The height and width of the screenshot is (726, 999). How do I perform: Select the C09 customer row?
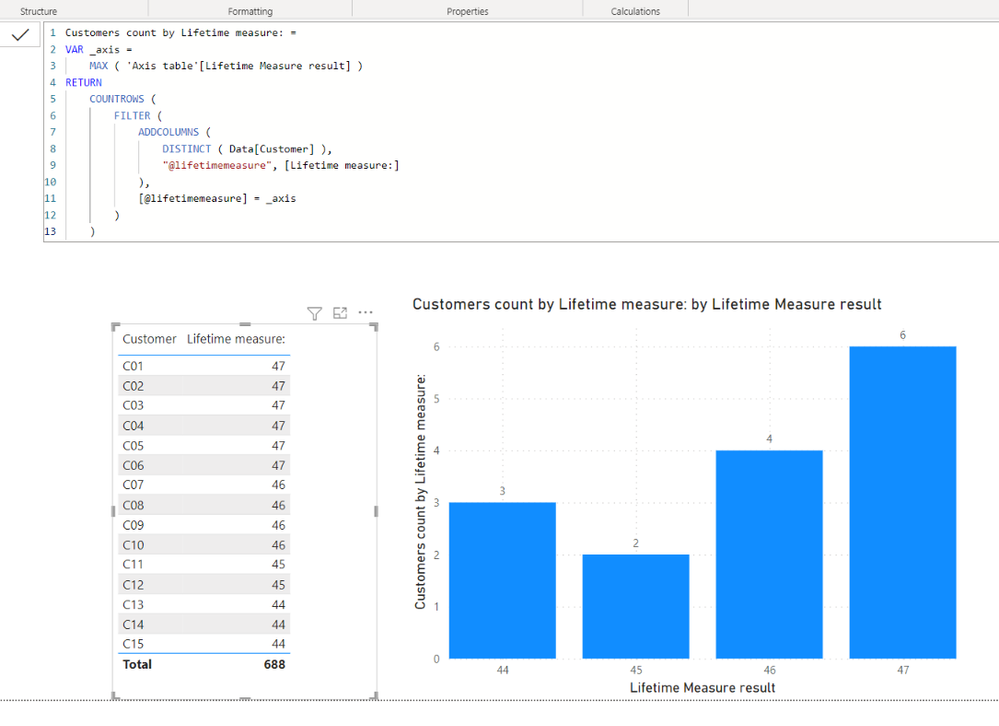coord(204,525)
